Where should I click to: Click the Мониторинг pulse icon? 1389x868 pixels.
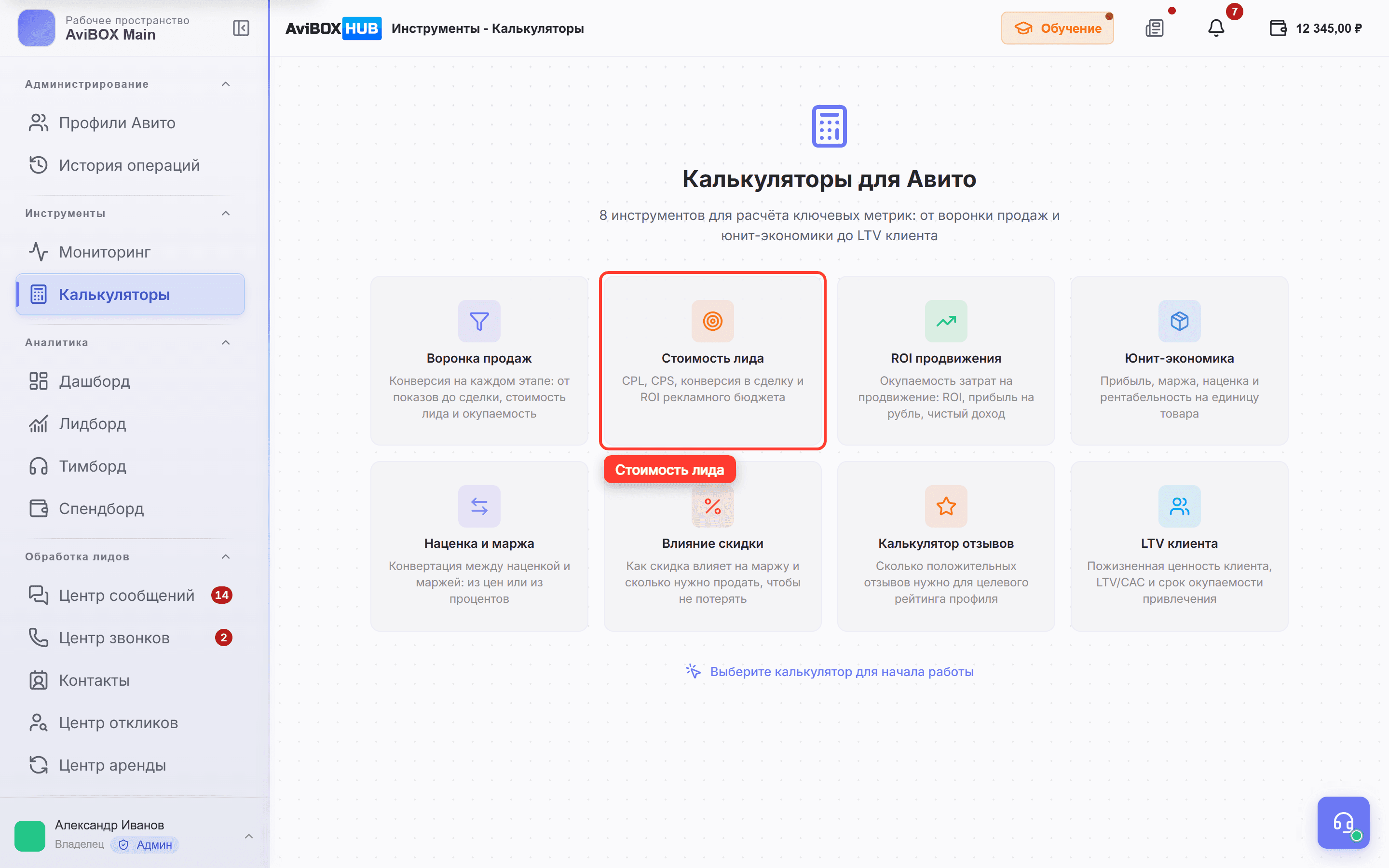[x=39, y=252]
